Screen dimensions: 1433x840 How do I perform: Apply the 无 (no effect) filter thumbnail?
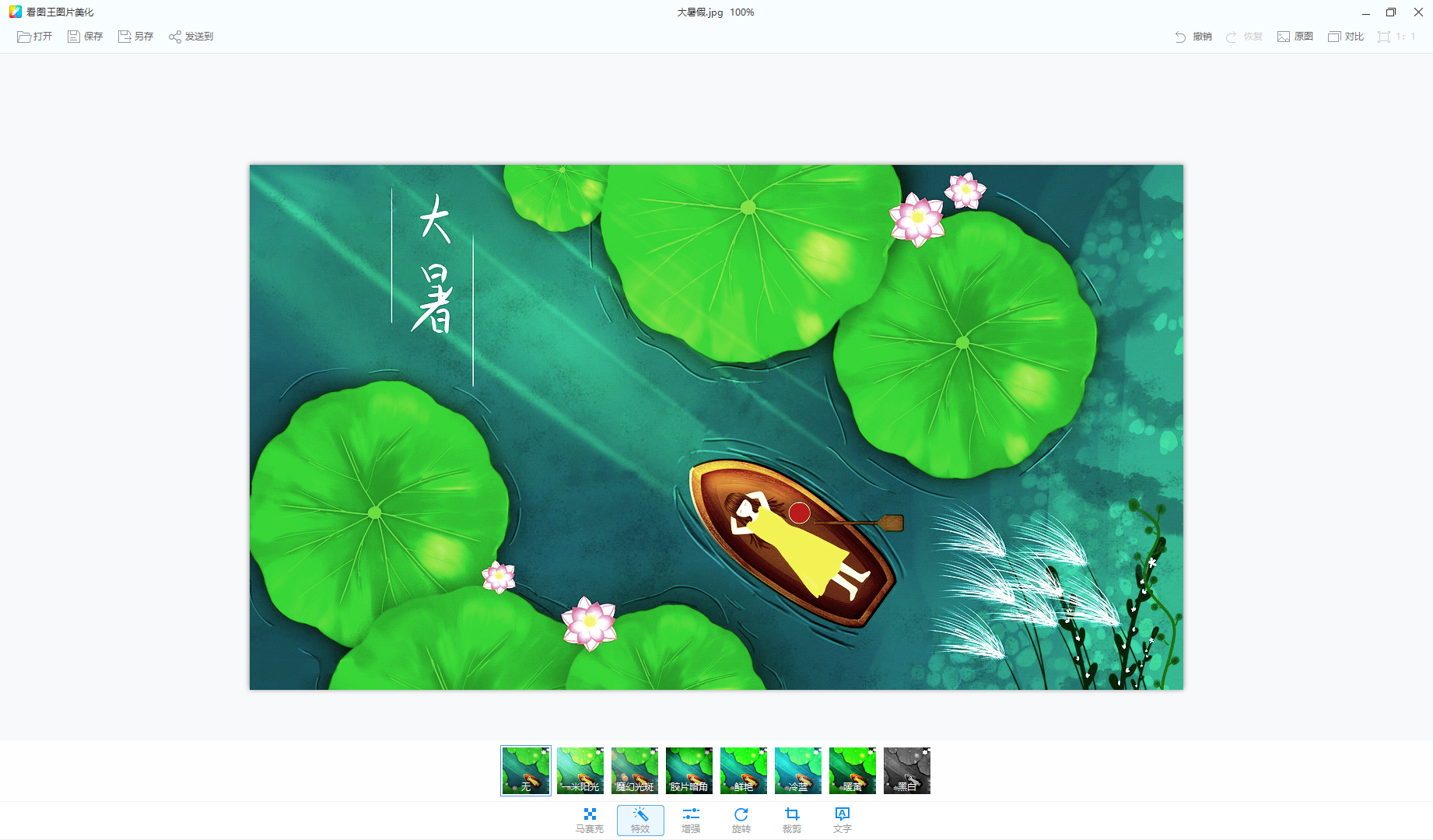tap(526, 771)
